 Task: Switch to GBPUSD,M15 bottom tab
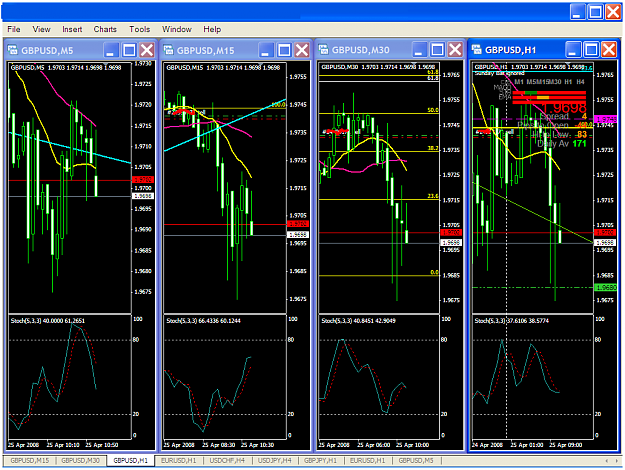click(30, 460)
